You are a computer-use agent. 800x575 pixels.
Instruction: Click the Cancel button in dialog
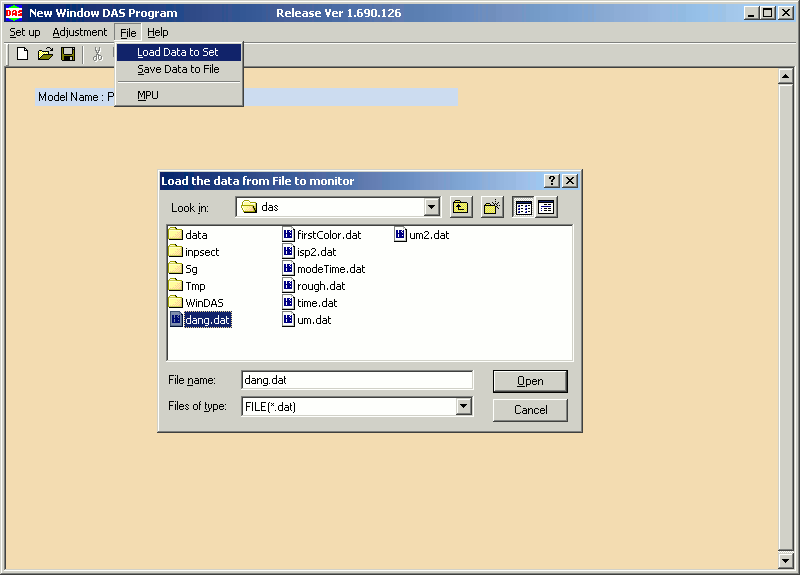[x=530, y=410]
